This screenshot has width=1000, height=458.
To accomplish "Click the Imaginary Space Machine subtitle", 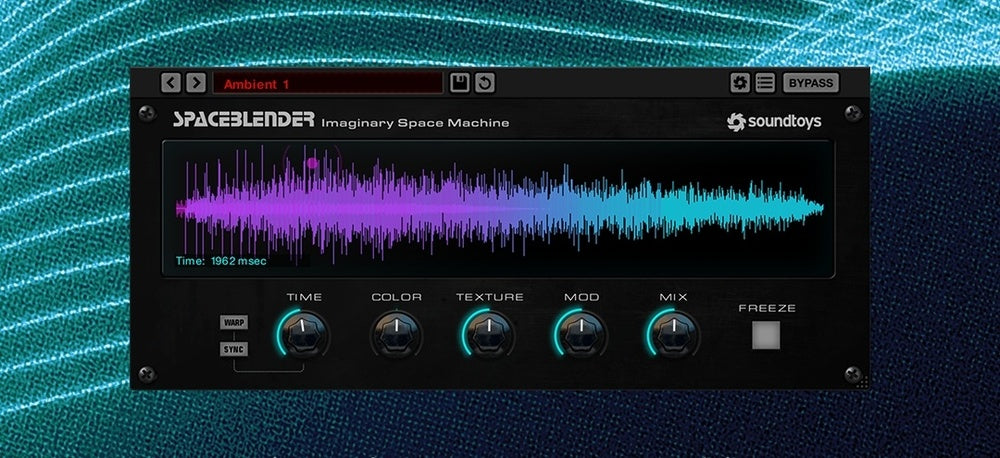I will tap(415, 123).
